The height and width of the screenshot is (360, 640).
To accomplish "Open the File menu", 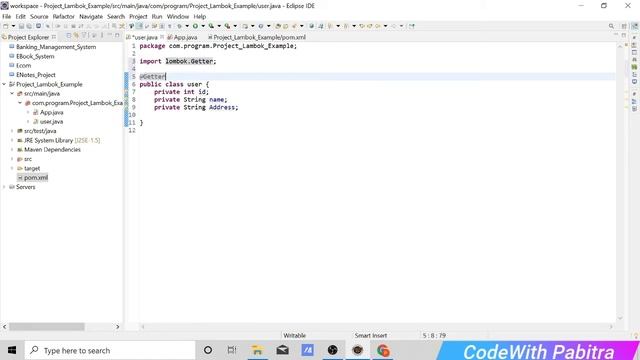I will point(7,16).
